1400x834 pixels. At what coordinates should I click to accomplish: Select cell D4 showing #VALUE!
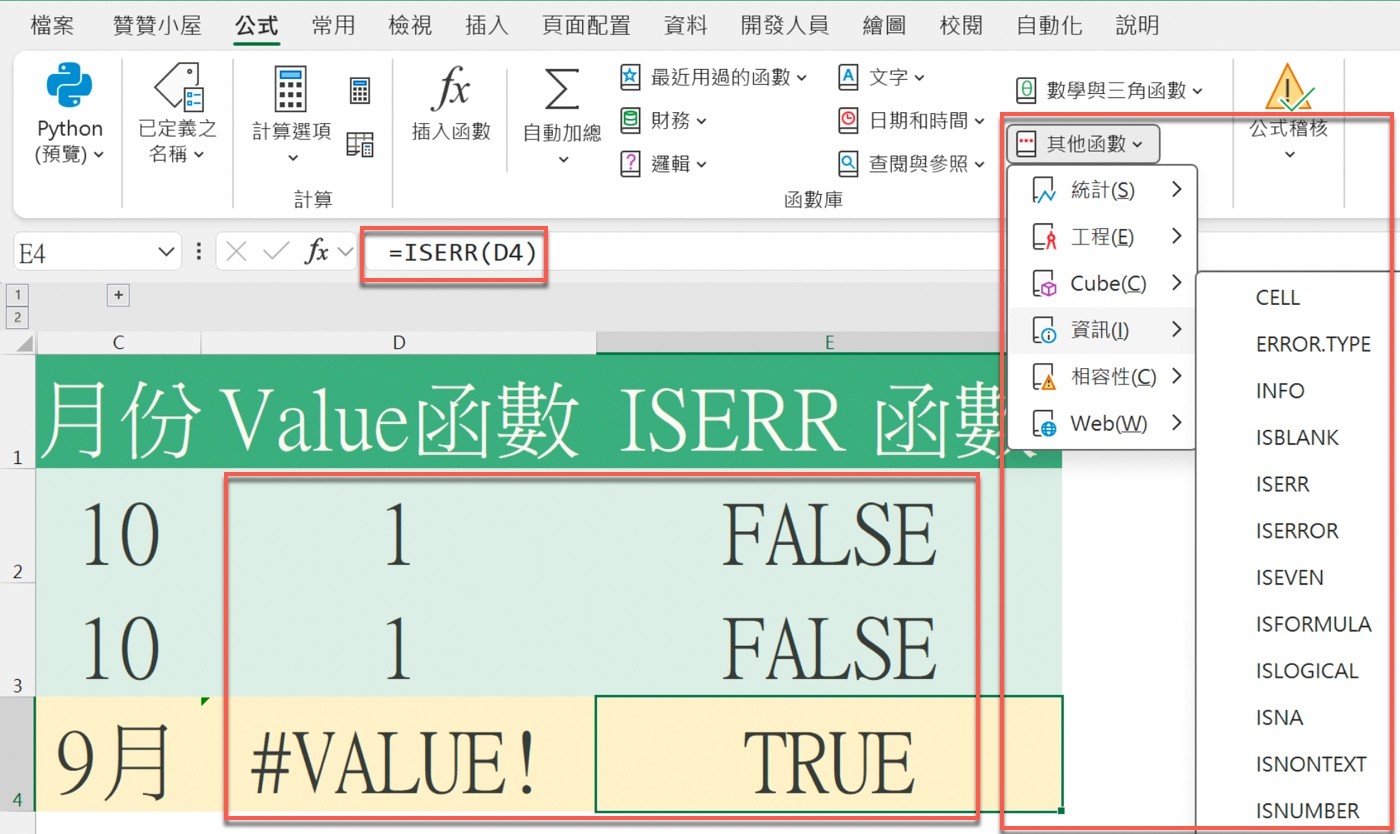point(398,755)
